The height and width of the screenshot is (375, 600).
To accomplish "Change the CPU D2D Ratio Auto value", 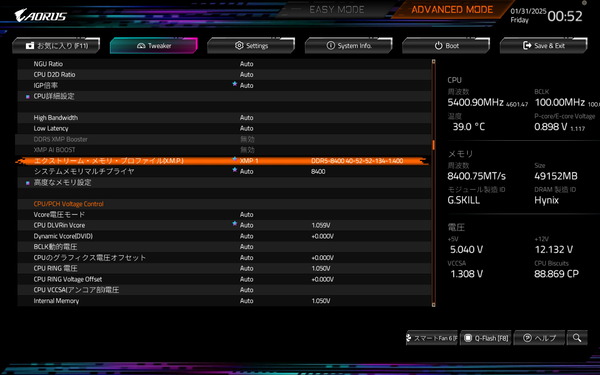I will 246,75.
